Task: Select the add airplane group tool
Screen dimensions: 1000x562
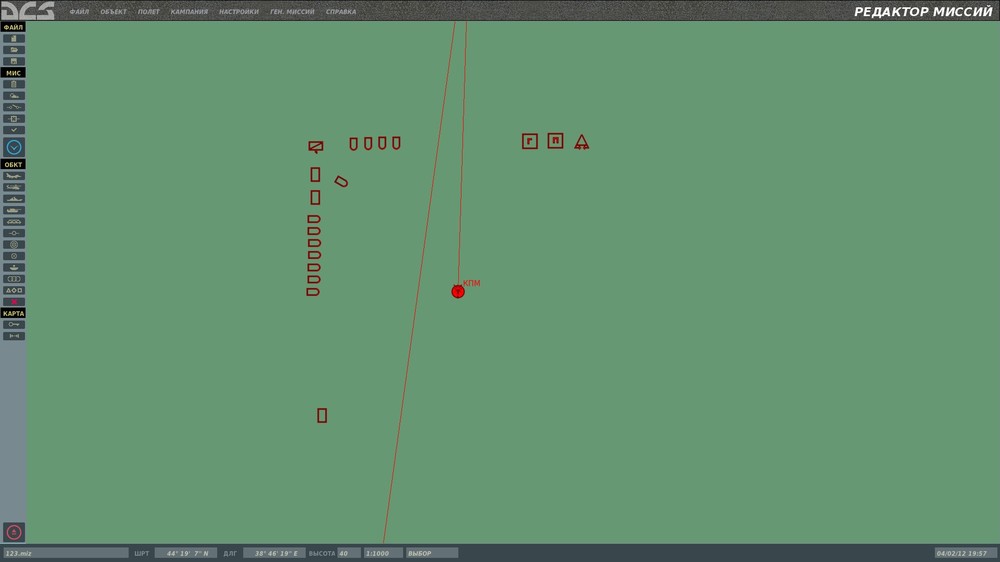Action: [13, 176]
